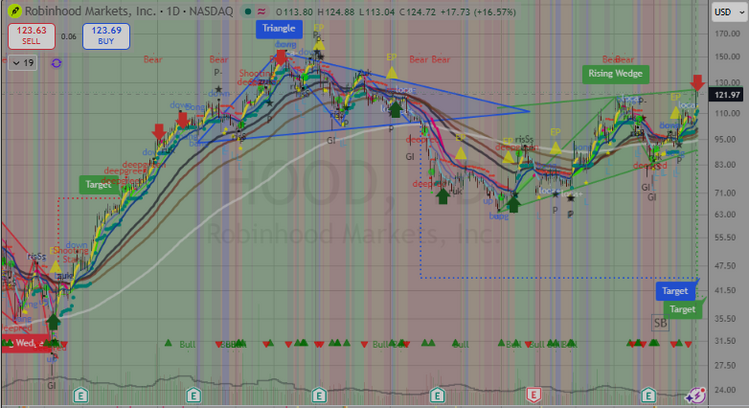Image resolution: width=749 pixels, height=408 pixels.
Task: Click the red E earnings marker
Action: click(533, 395)
